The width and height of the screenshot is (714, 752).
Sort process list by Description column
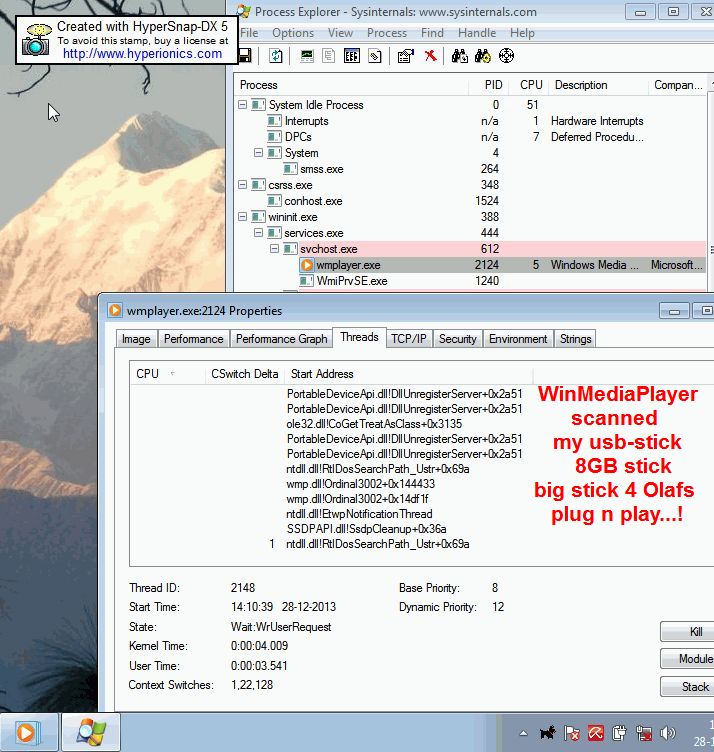coord(598,85)
